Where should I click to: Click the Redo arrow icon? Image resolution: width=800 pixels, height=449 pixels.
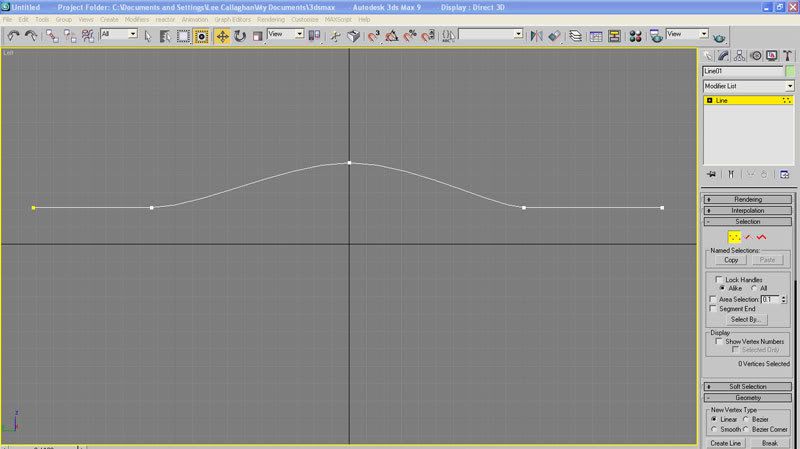31,36
